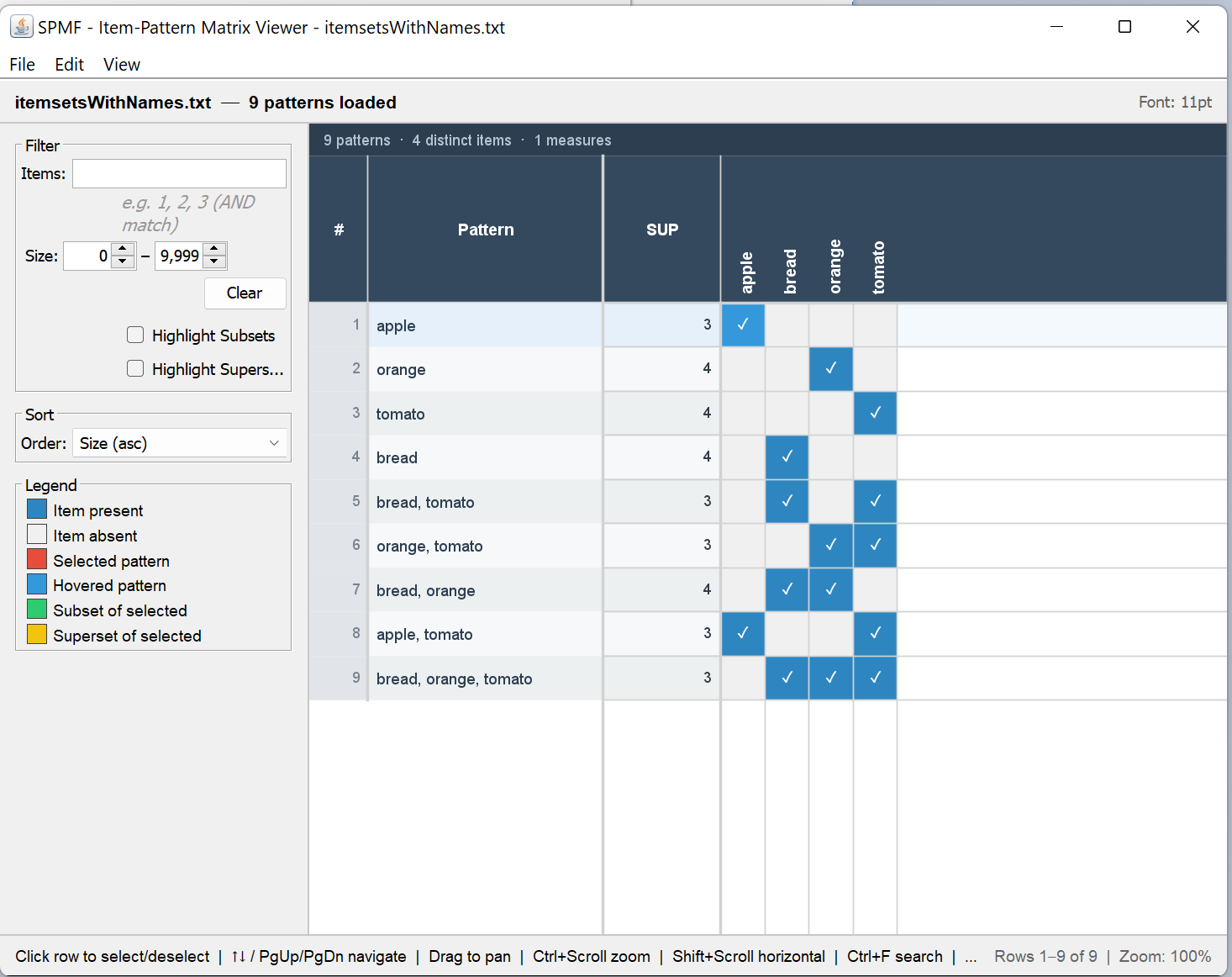Click the Superset of selected yellow swatch
Image resolution: width=1232 pixels, height=977 pixels.
click(x=37, y=635)
